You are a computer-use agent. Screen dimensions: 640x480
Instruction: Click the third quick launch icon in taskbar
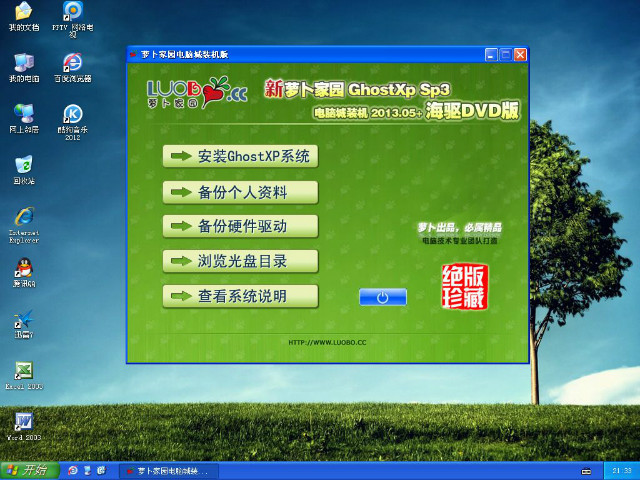102,471
